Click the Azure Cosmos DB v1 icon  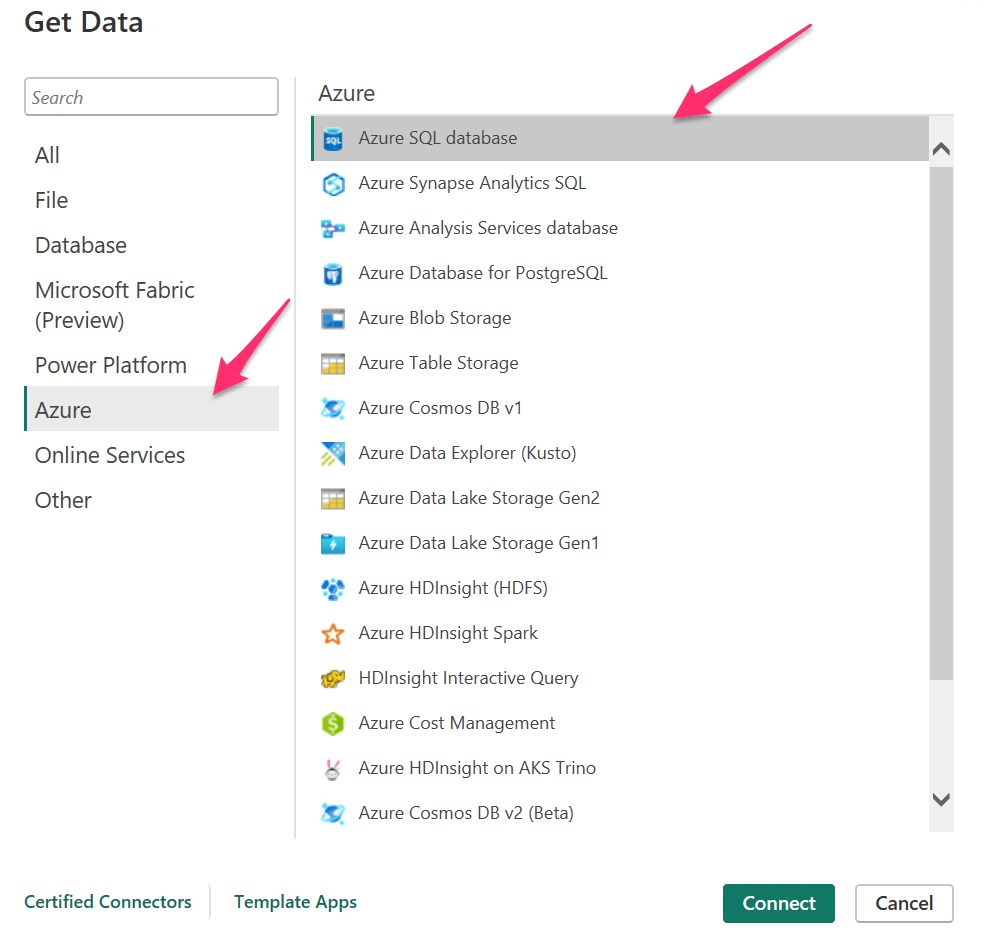[333, 409]
